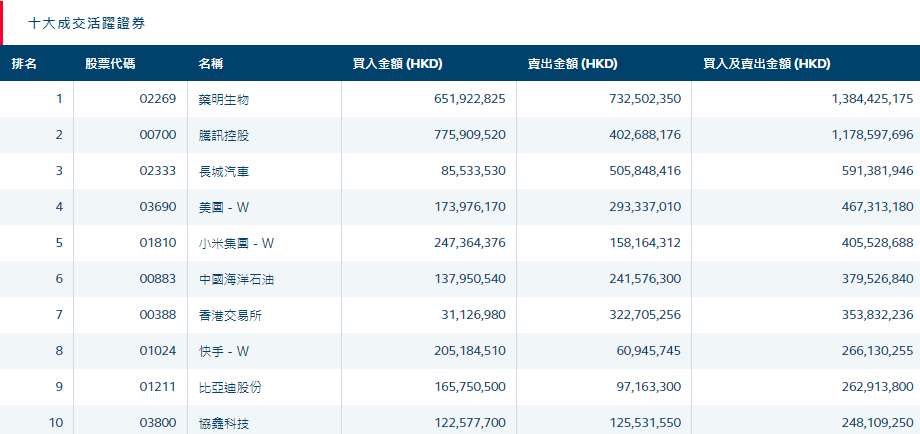Screen dimensions: 920x434
Task: Click the 排名 column header
Action: point(24,64)
